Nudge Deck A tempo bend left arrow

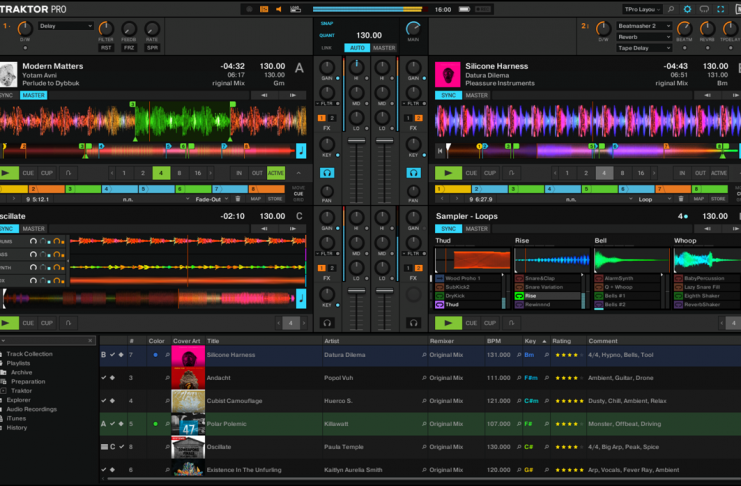264,95
